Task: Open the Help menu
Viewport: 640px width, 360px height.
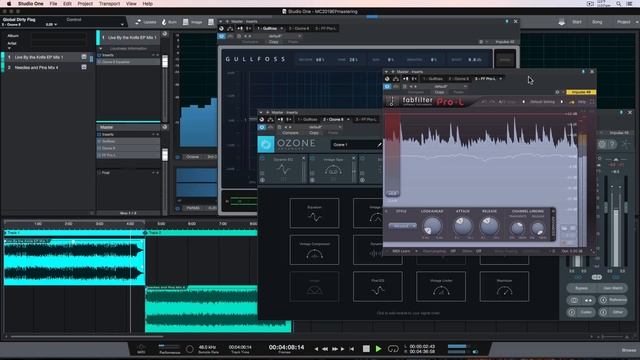Action: pyautogui.click(x=147, y=4)
